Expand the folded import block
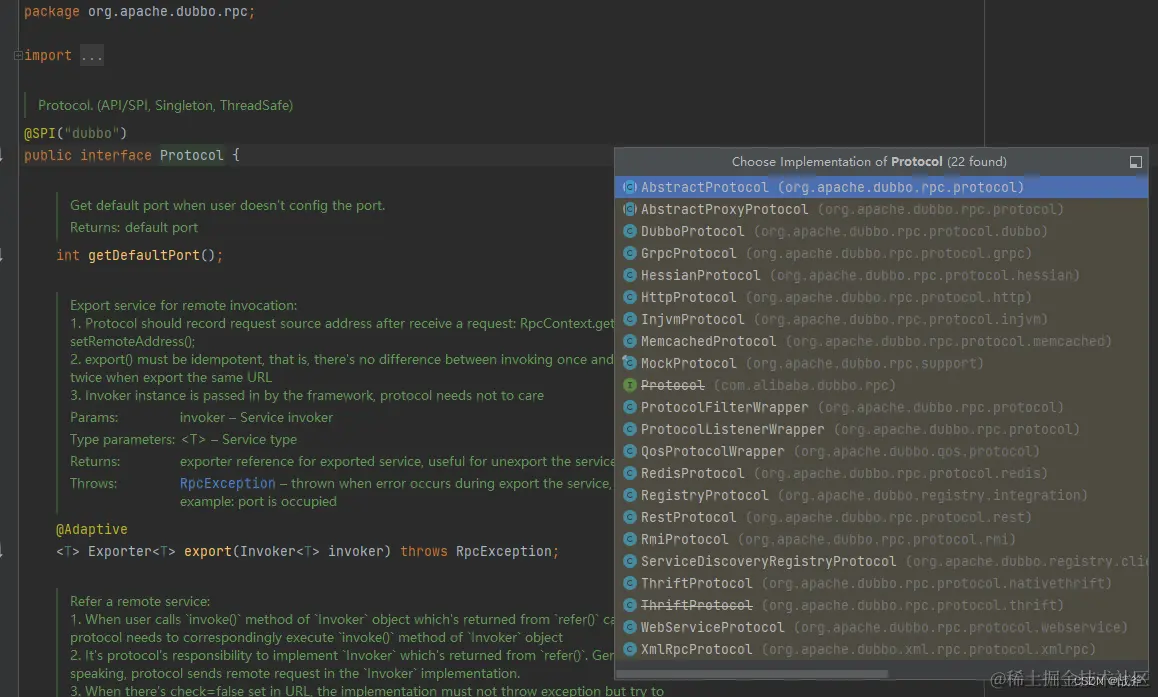This screenshot has height=697, width=1158. pyautogui.click(x=18, y=55)
